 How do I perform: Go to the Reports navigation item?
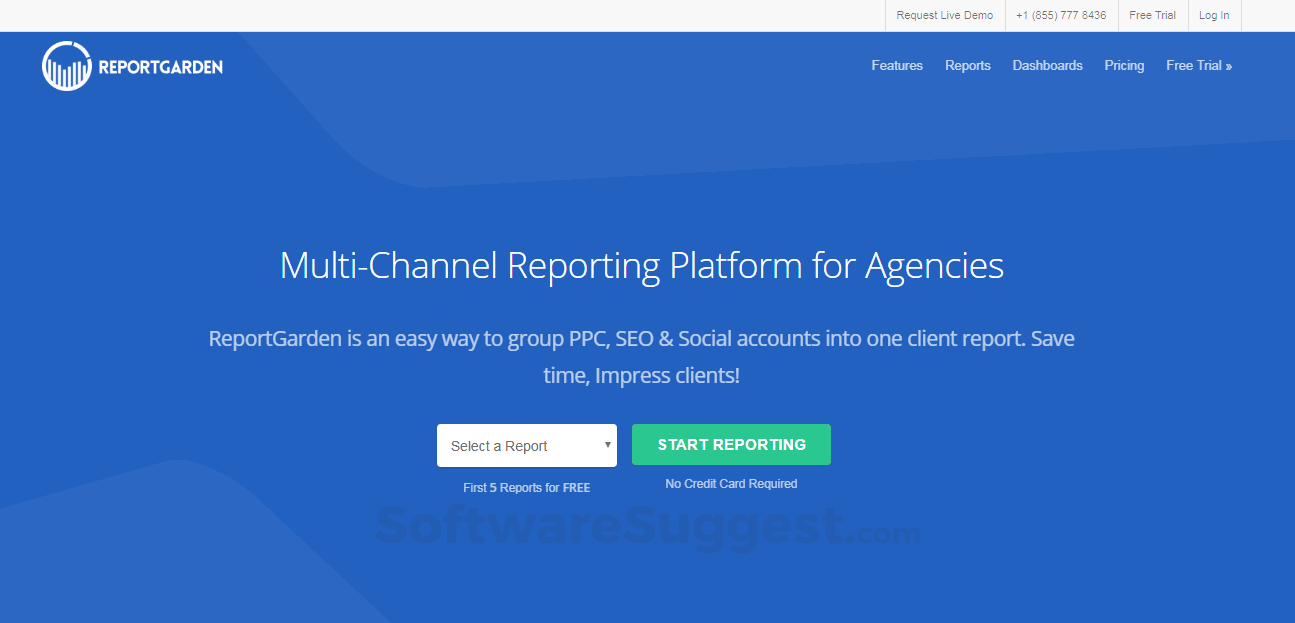tap(967, 66)
